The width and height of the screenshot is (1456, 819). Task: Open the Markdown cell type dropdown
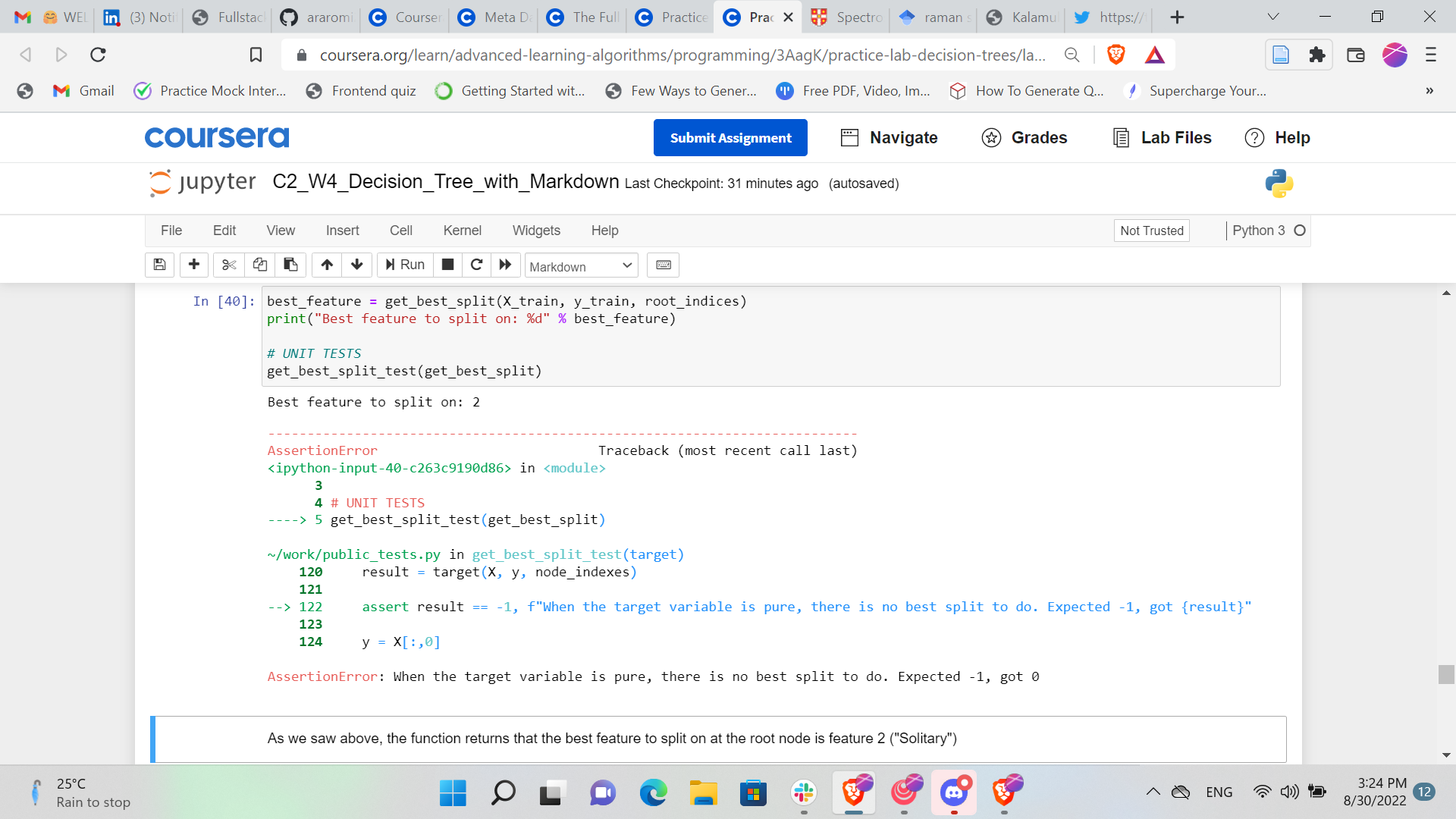pyautogui.click(x=581, y=266)
